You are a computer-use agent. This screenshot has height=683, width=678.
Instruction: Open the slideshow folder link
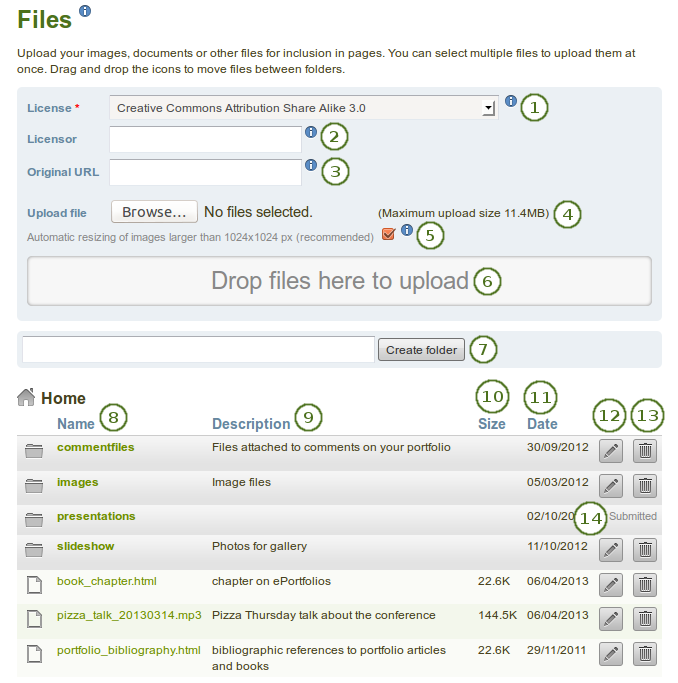86,547
